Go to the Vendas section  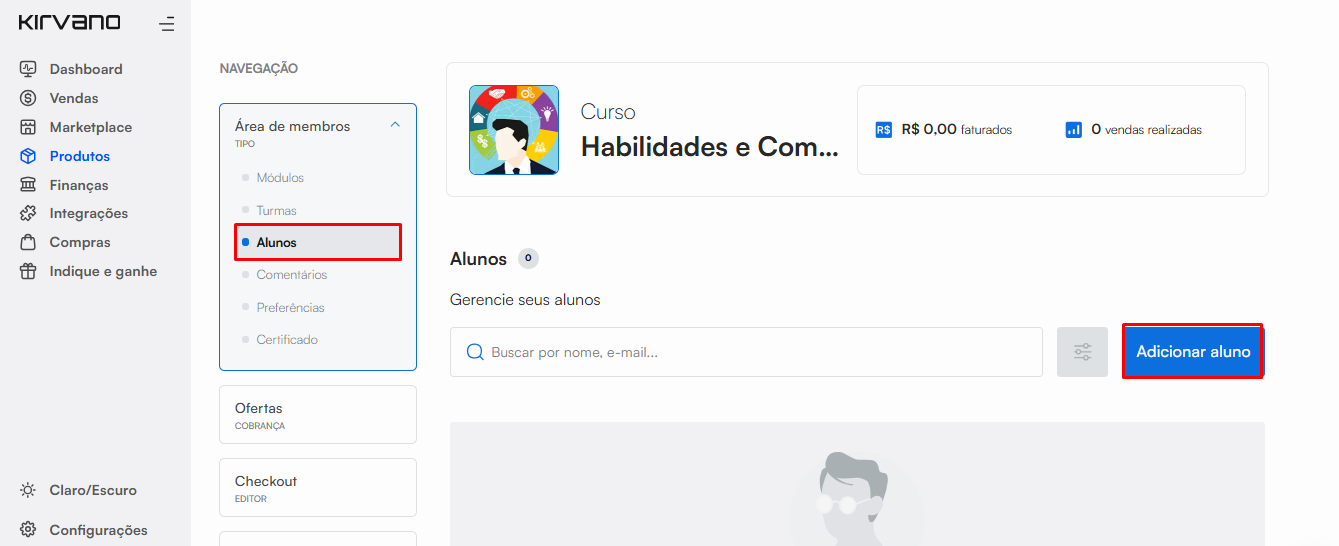pos(73,98)
